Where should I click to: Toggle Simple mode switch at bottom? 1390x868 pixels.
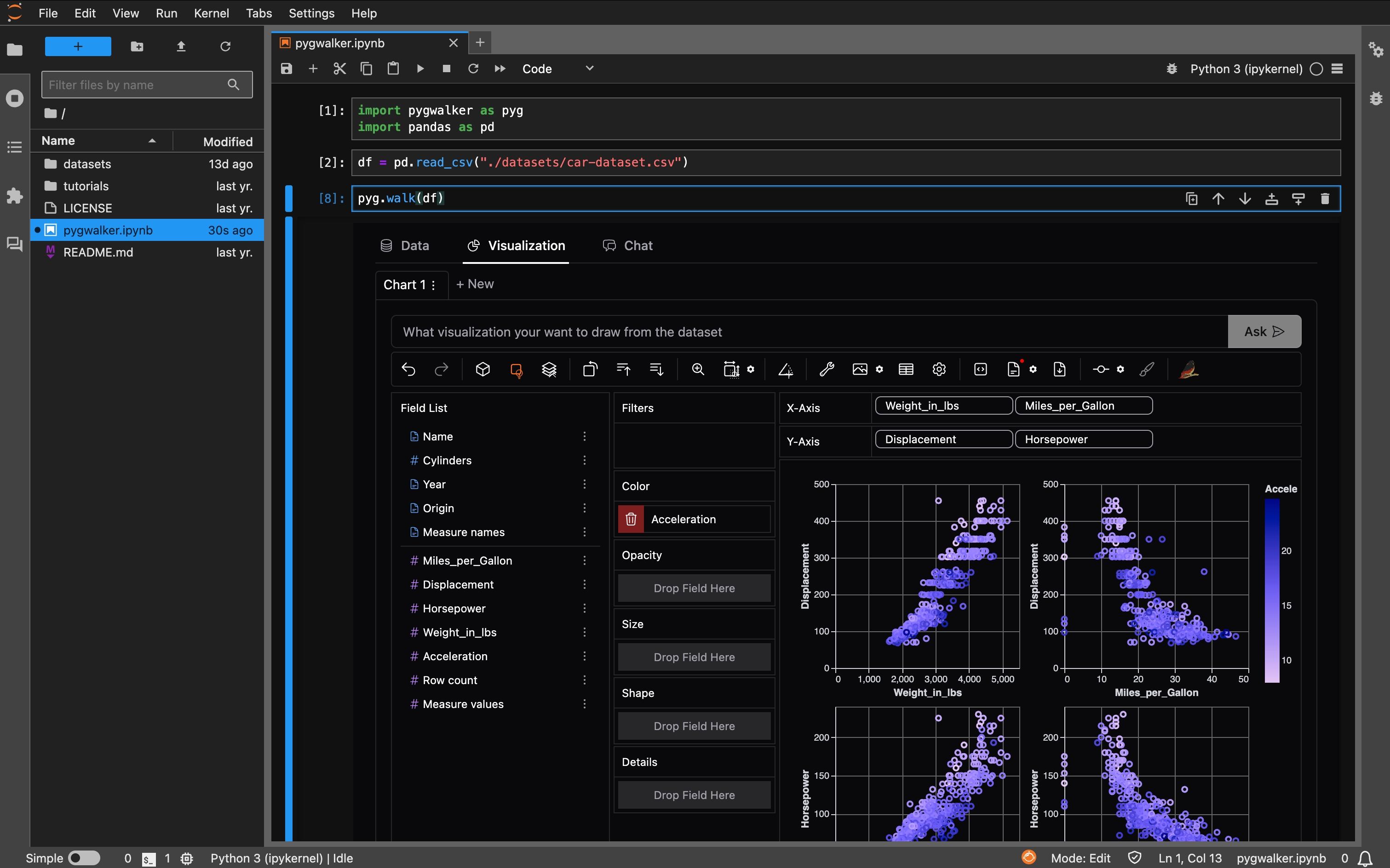(x=83, y=858)
